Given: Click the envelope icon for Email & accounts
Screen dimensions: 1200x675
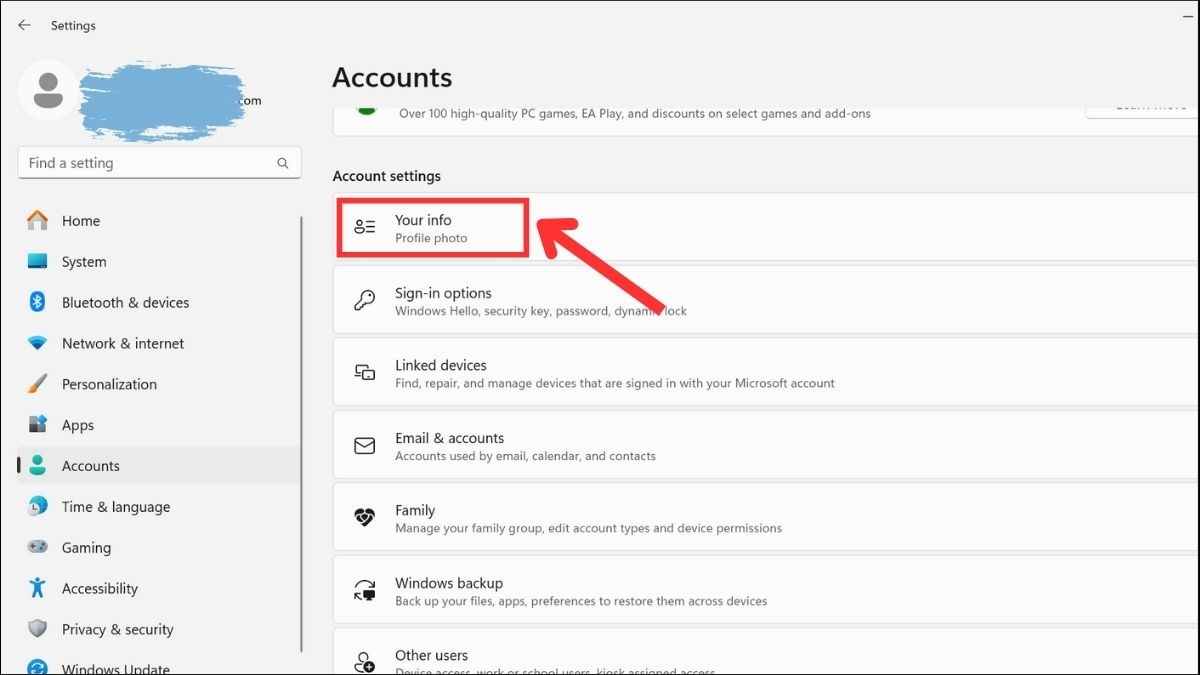Looking at the screenshot, I should (365, 445).
